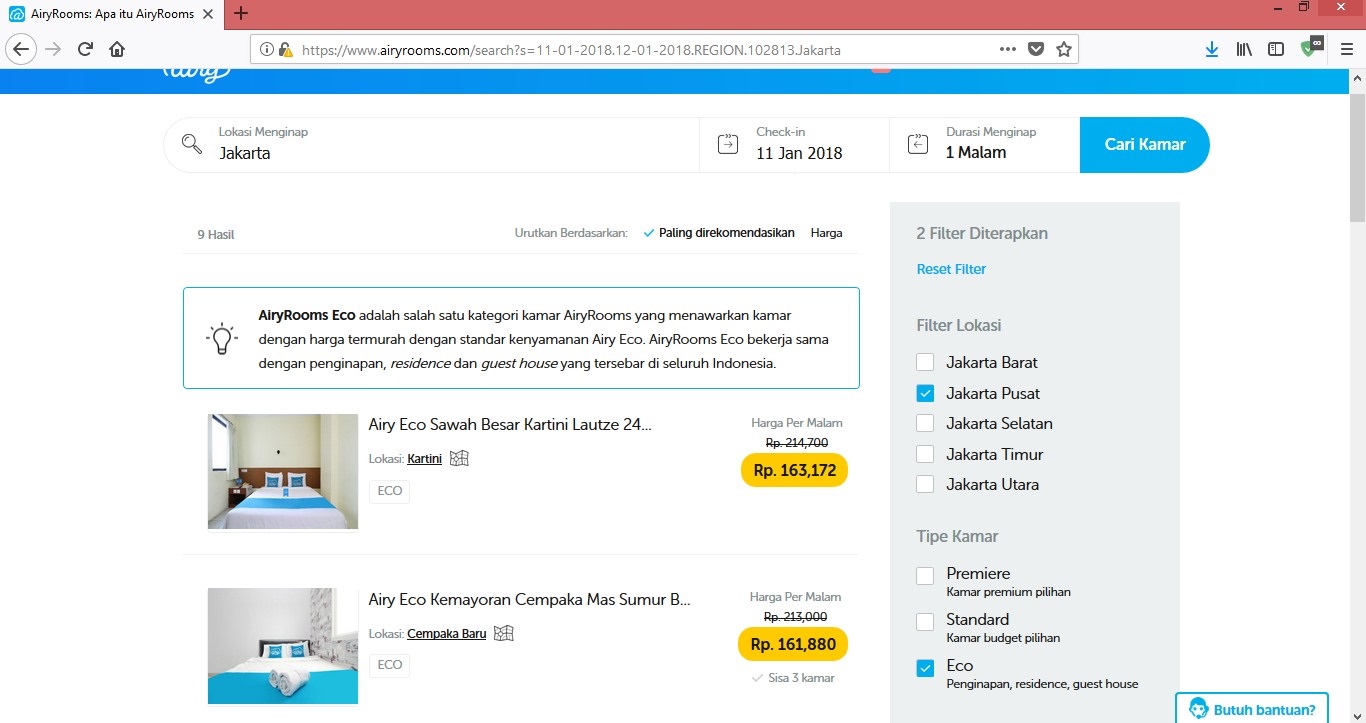Click the map icon next to Kartini
The image size is (1366, 723).
(459, 458)
